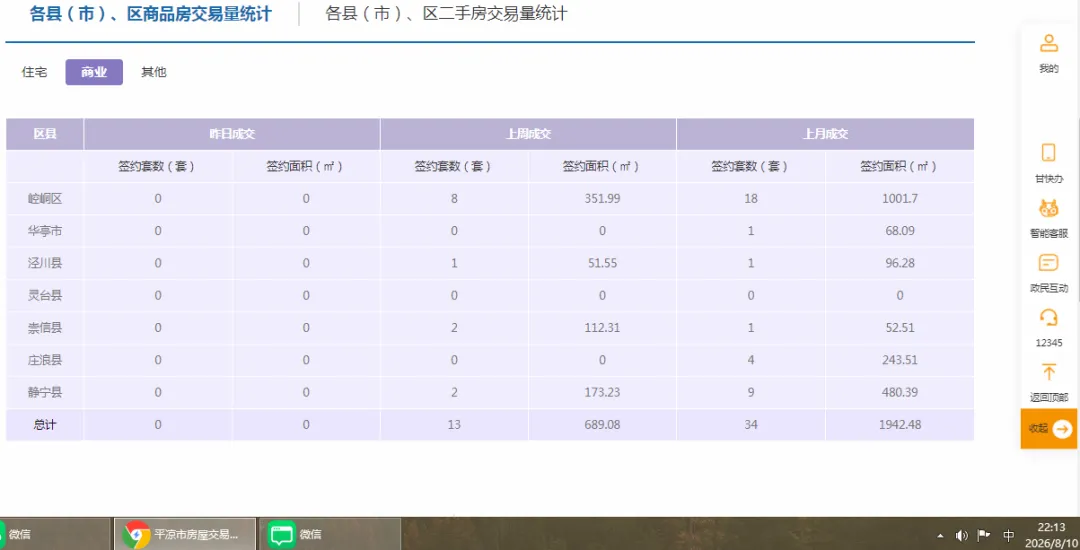Screen dimensions: 1080x550
Task: Switch to 各县（市）、区二手房交易量统计 tab
Action: coord(446,14)
